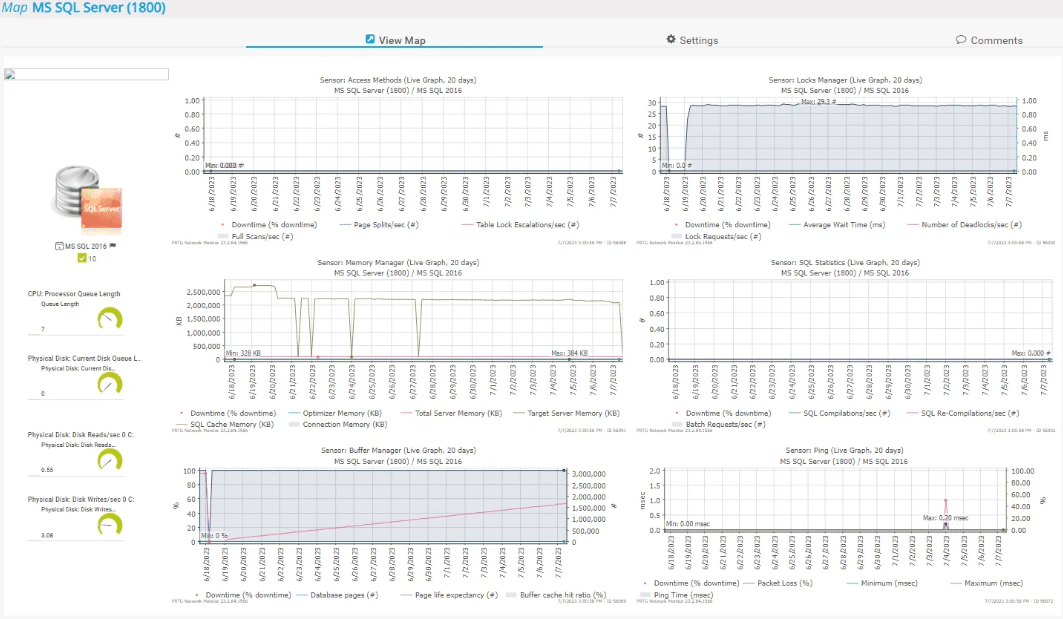Viewport: 1063px width, 619px height.
Task: Click the 'Average Wait Time (ms)' legend entry
Action: (837, 224)
